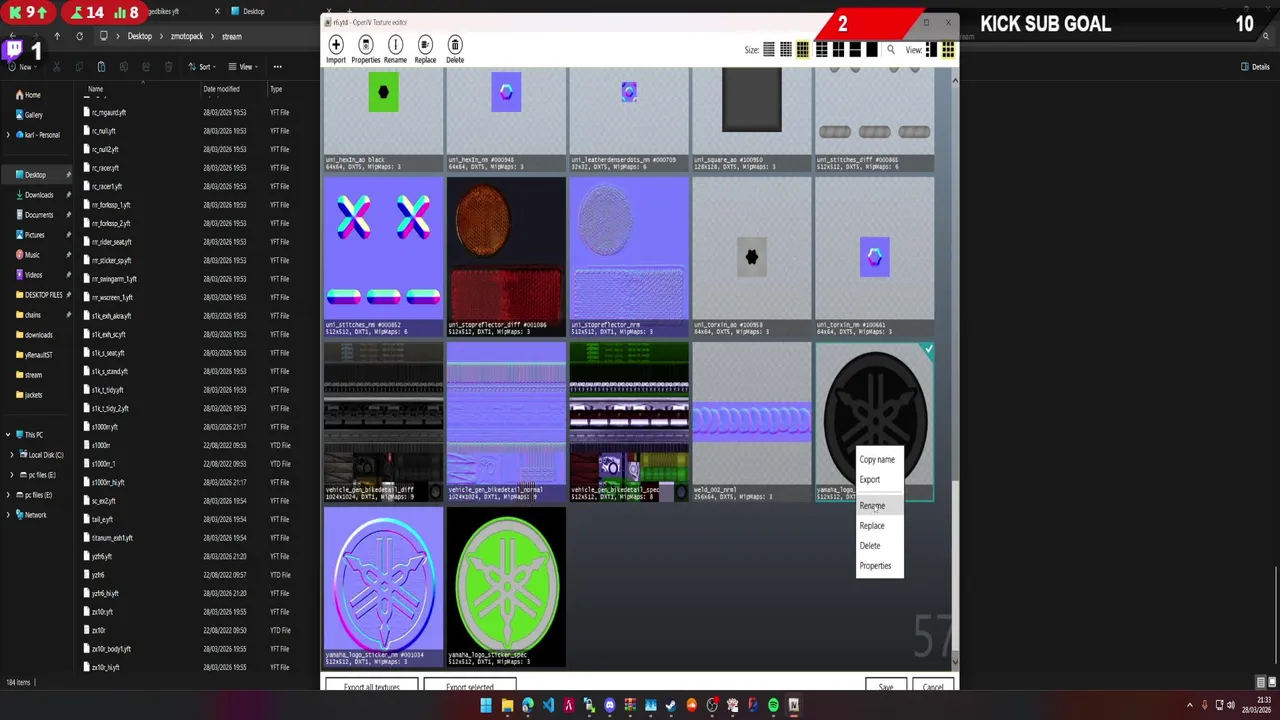The width and height of the screenshot is (1280, 720).
Task: Switch to details list view mode
Action: (x=931, y=50)
